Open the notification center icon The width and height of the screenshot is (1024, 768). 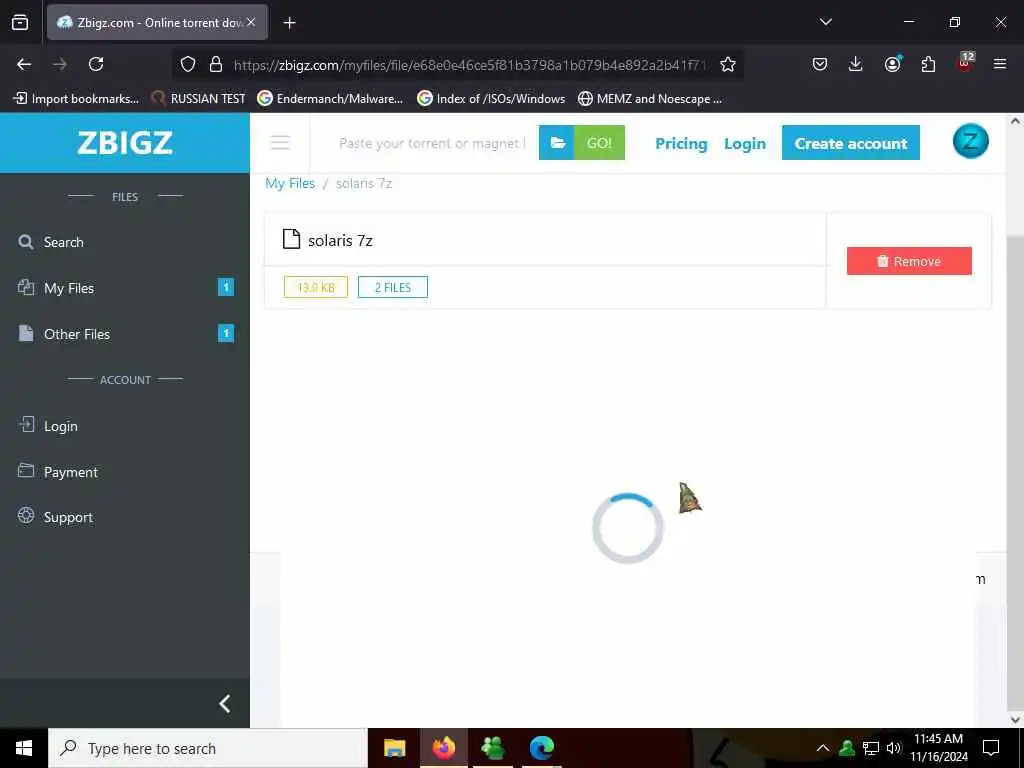(991, 748)
